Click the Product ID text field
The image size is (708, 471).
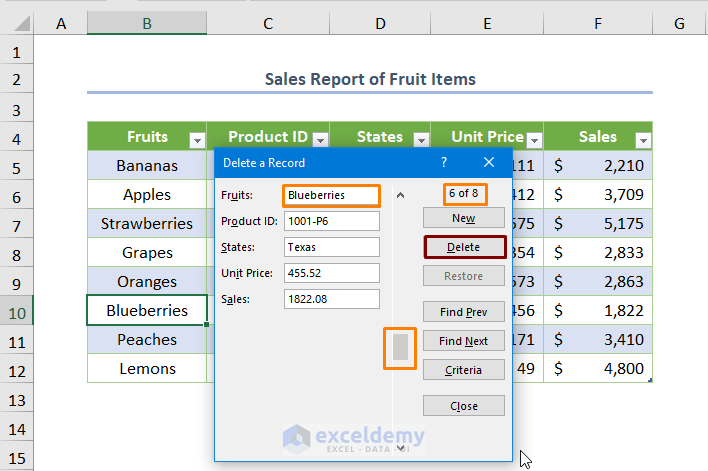coord(331,221)
